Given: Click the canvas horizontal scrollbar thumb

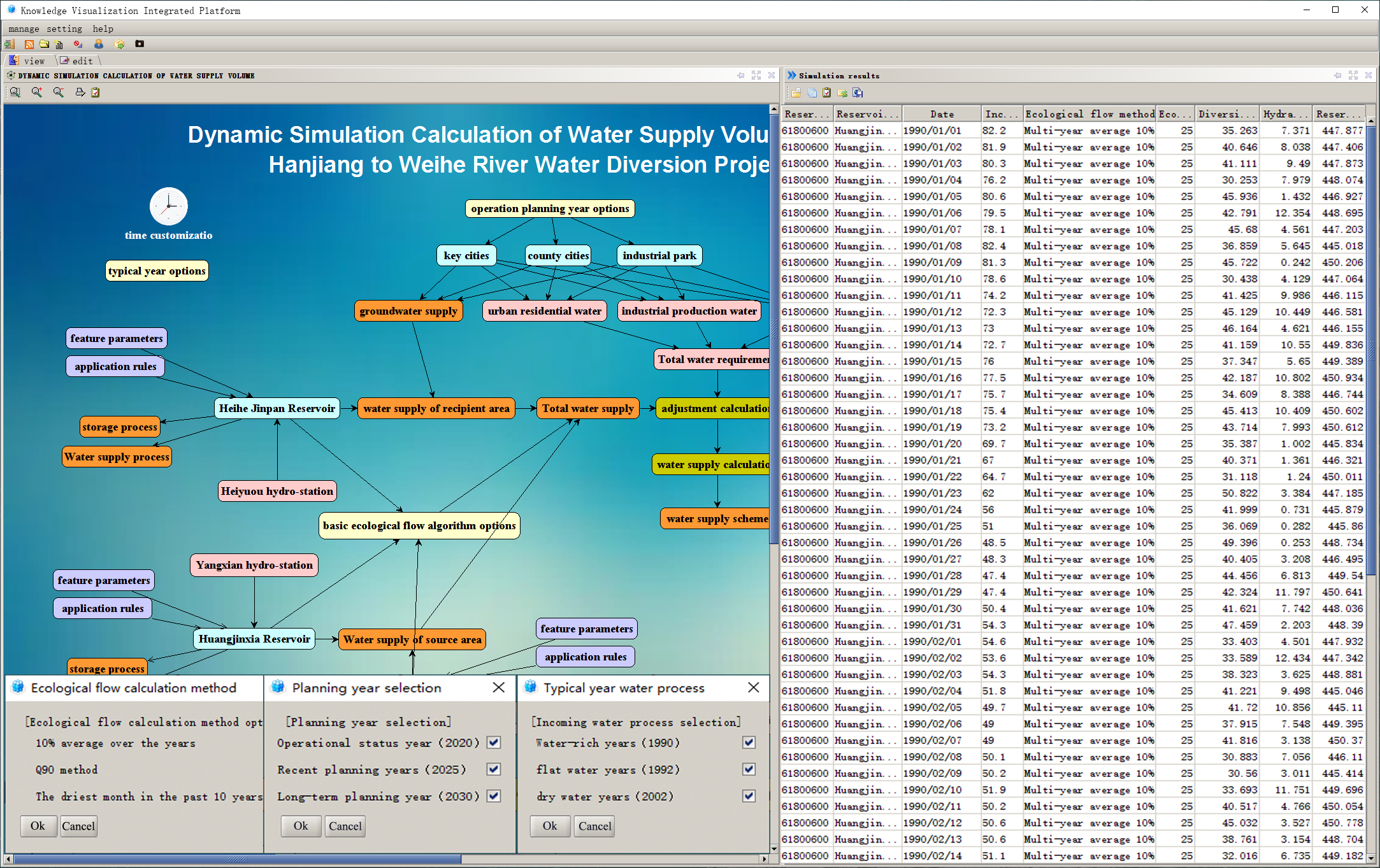Looking at the screenshot, I should click(x=238, y=859).
